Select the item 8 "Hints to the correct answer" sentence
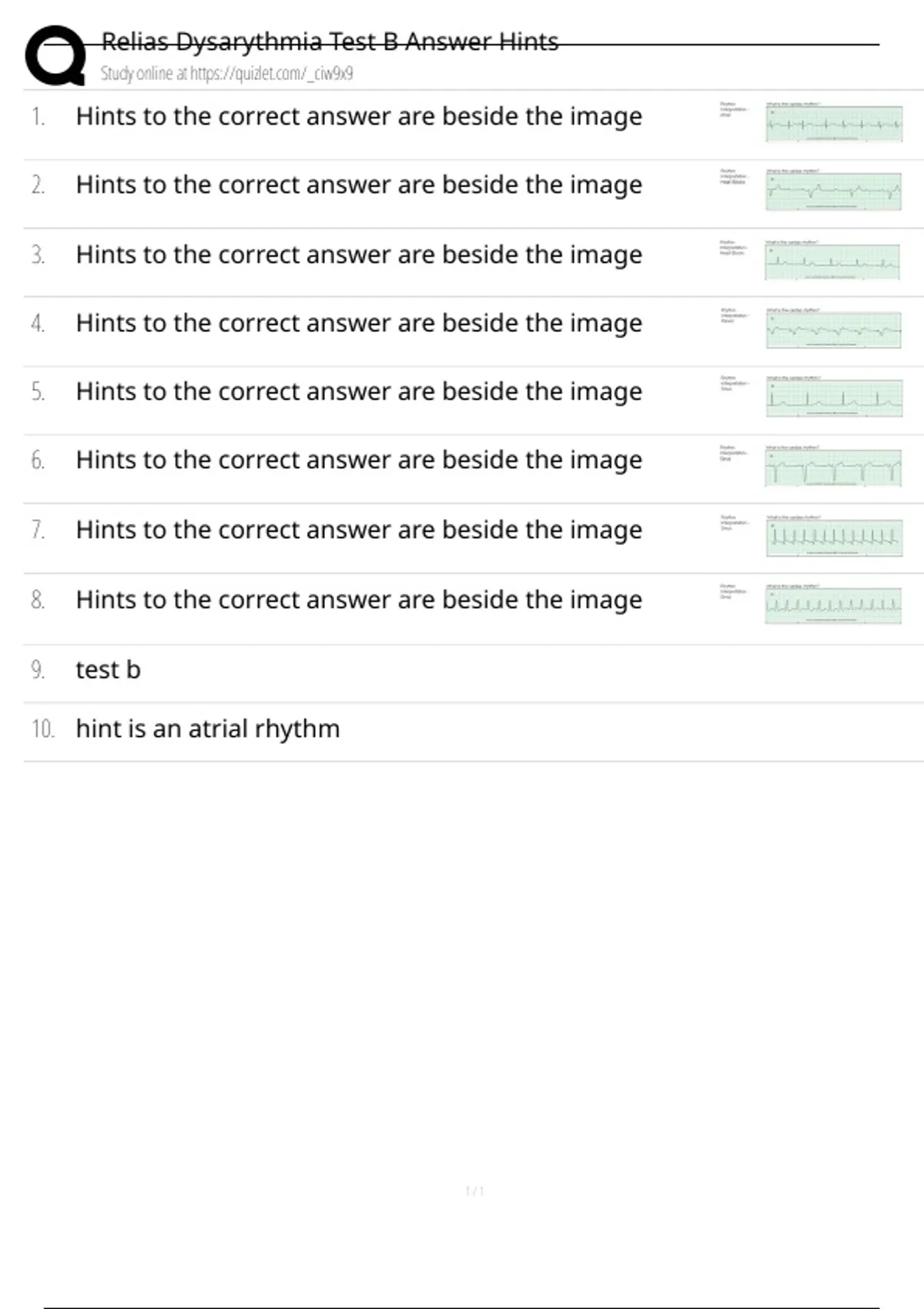The height and width of the screenshot is (1309, 924). [x=359, y=599]
